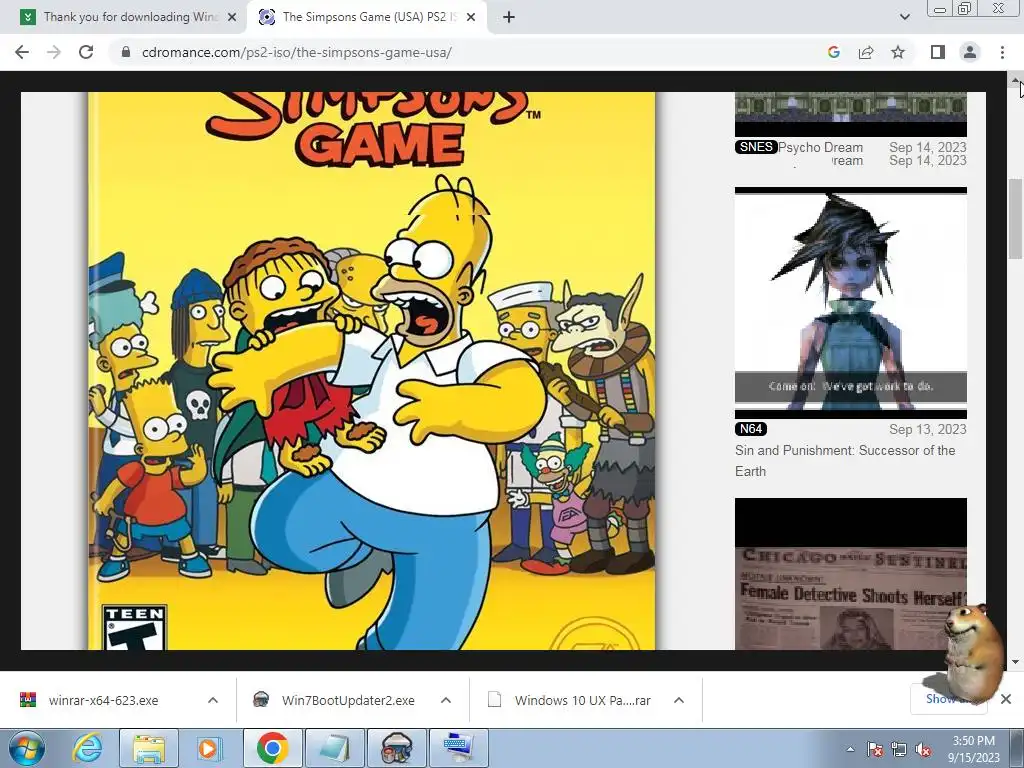The image size is (1024, 768).
Task: Open Action Center flag icon in tray
Action: coord(874,749)
